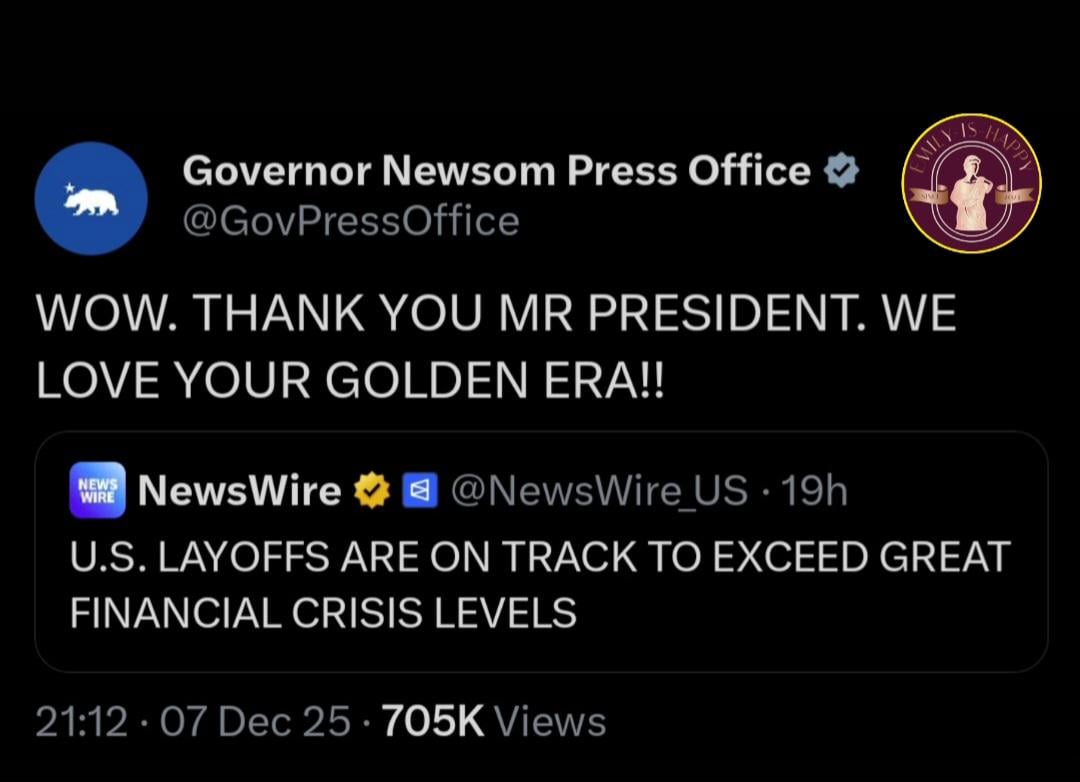
Task: Click the word 'Views' in the footer
Action: tap(550, 721)
